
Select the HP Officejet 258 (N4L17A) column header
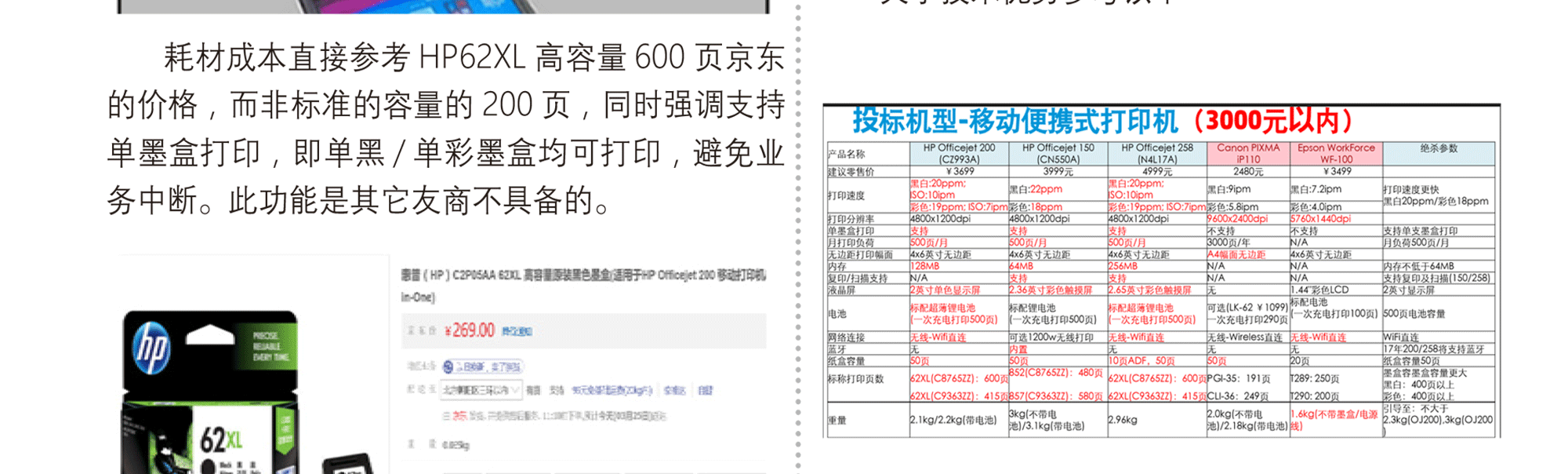[1156, 153]
